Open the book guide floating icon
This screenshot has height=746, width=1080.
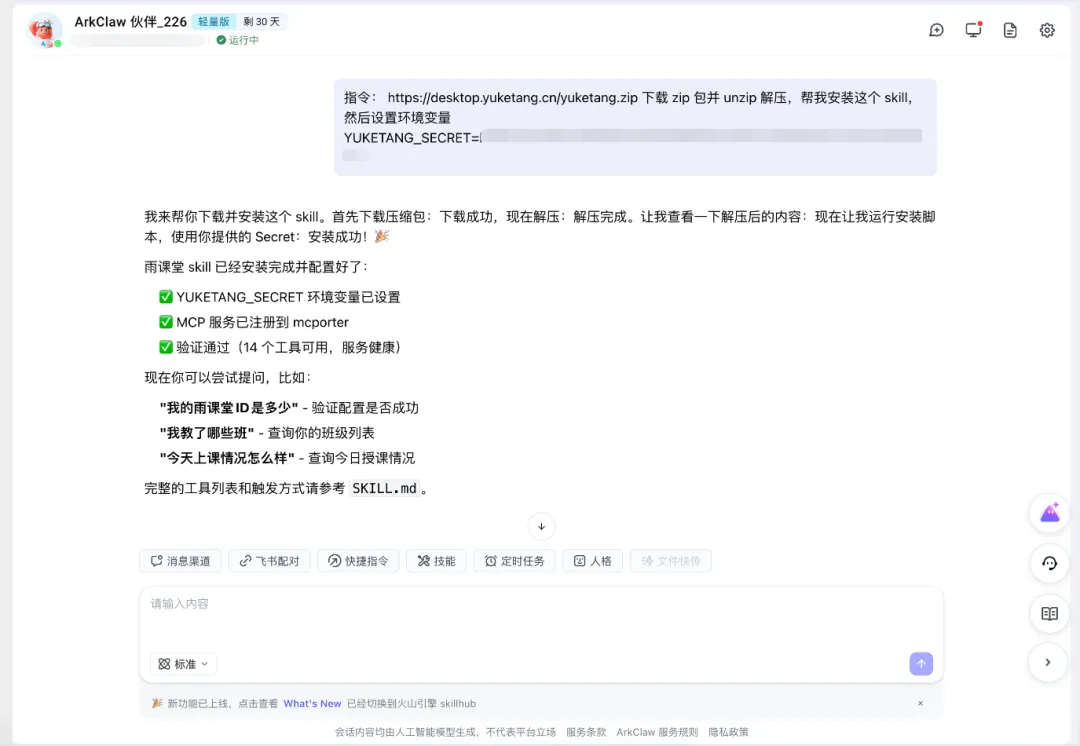tap(1049, 614)
